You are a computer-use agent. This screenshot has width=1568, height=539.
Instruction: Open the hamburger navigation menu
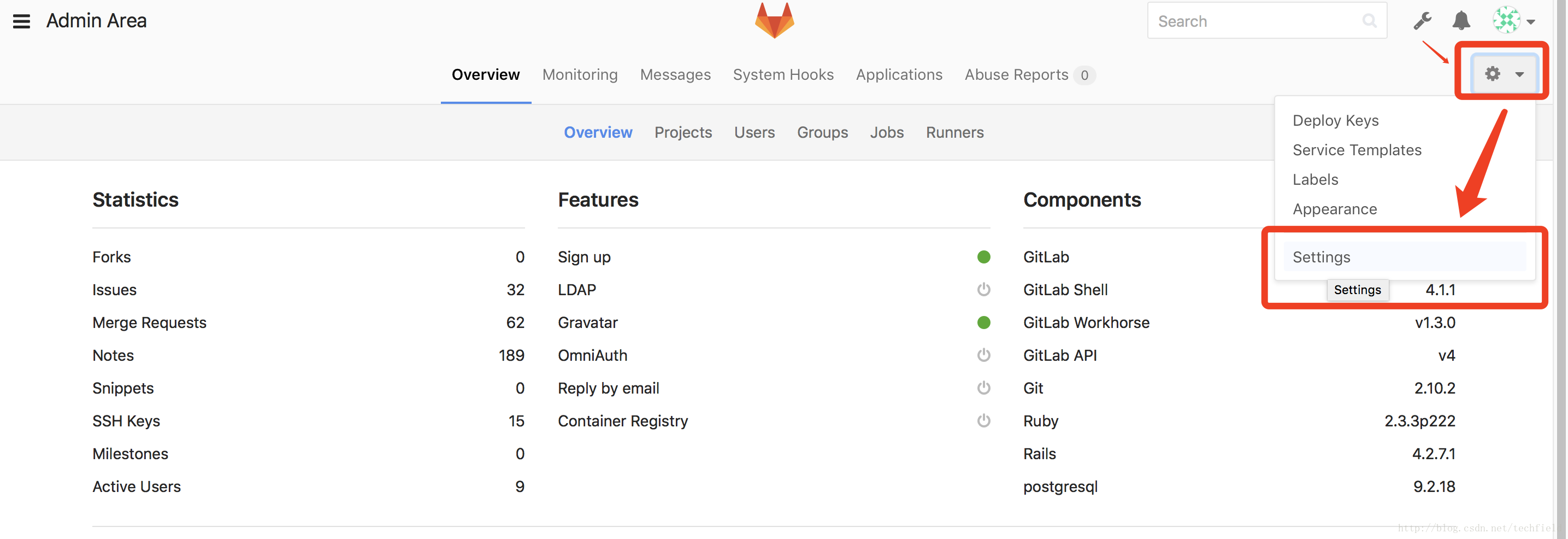click(x=21, y=21)
